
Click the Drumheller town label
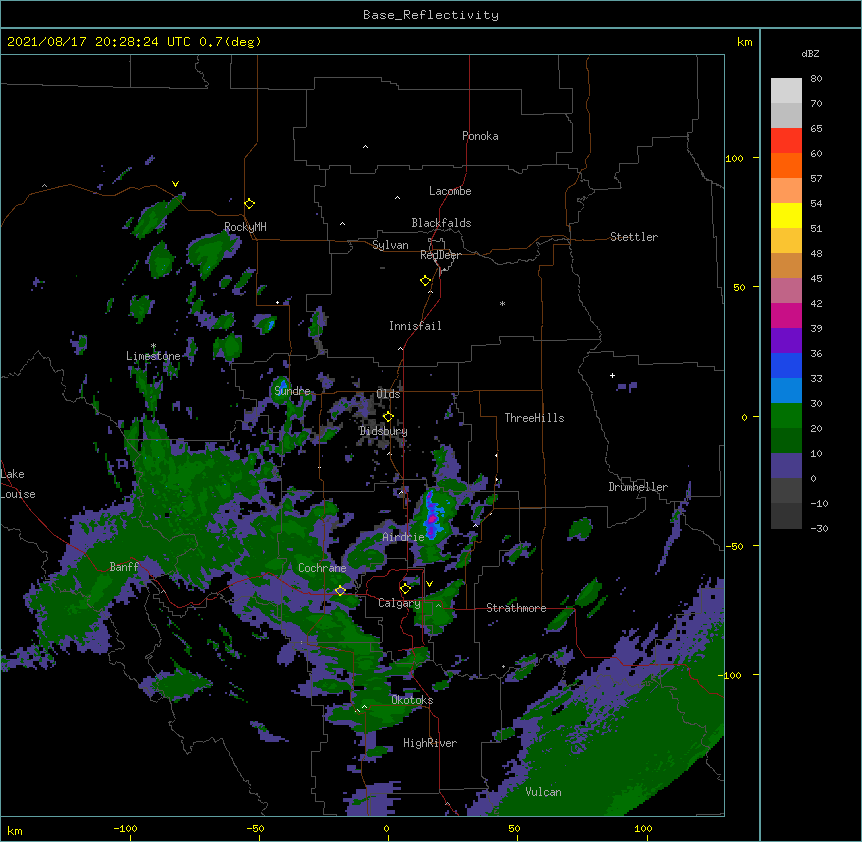click(638, 487)
